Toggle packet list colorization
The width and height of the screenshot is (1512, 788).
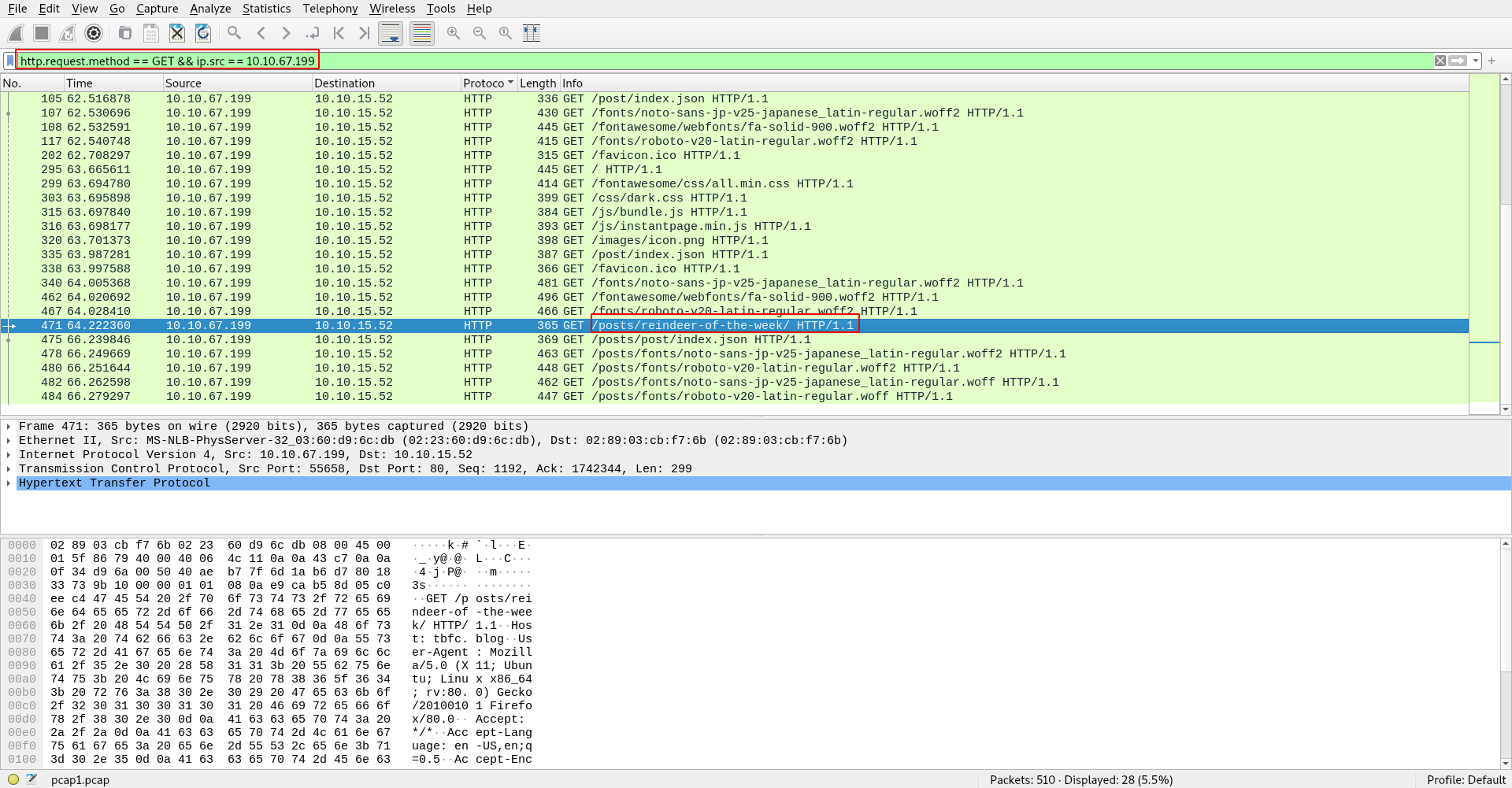click(x=422, y=33)
